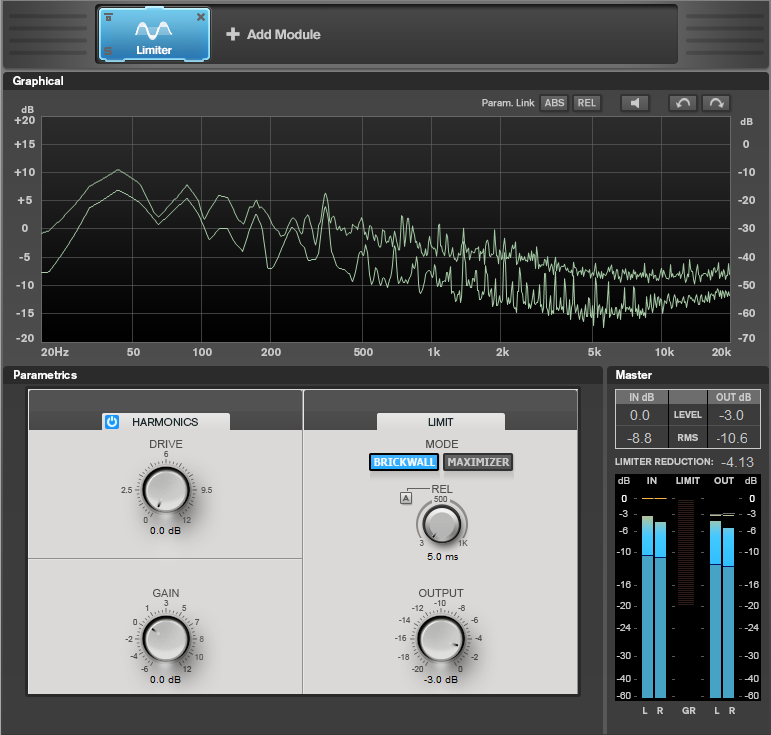Screen dimensions: 771x735
Task: Click the output level value -3.0
Action: pyautogui.click(x=731, y=415)
